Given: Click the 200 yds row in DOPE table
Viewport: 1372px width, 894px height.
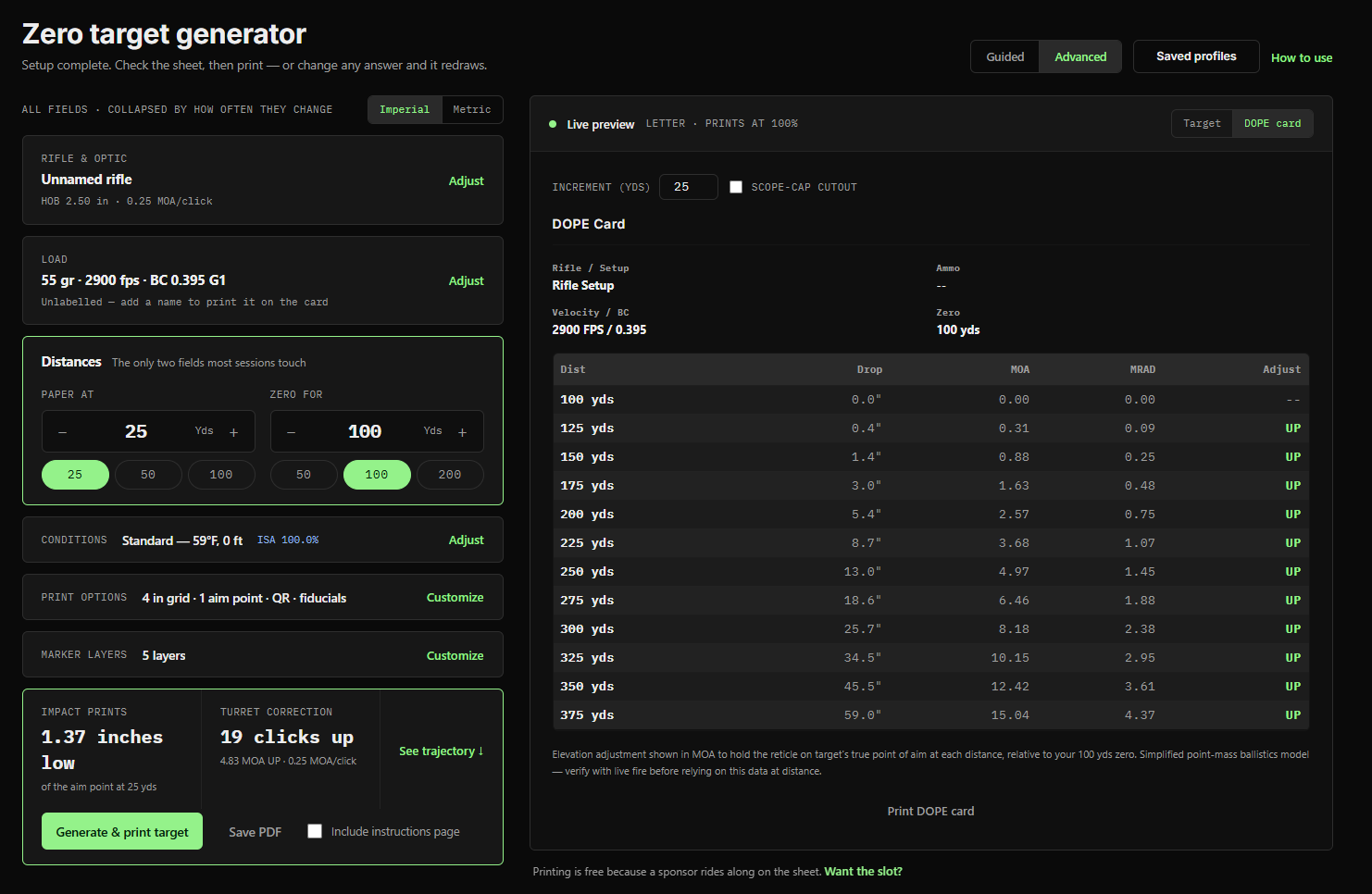Looking at the screenshot, I should coord(930,514).
